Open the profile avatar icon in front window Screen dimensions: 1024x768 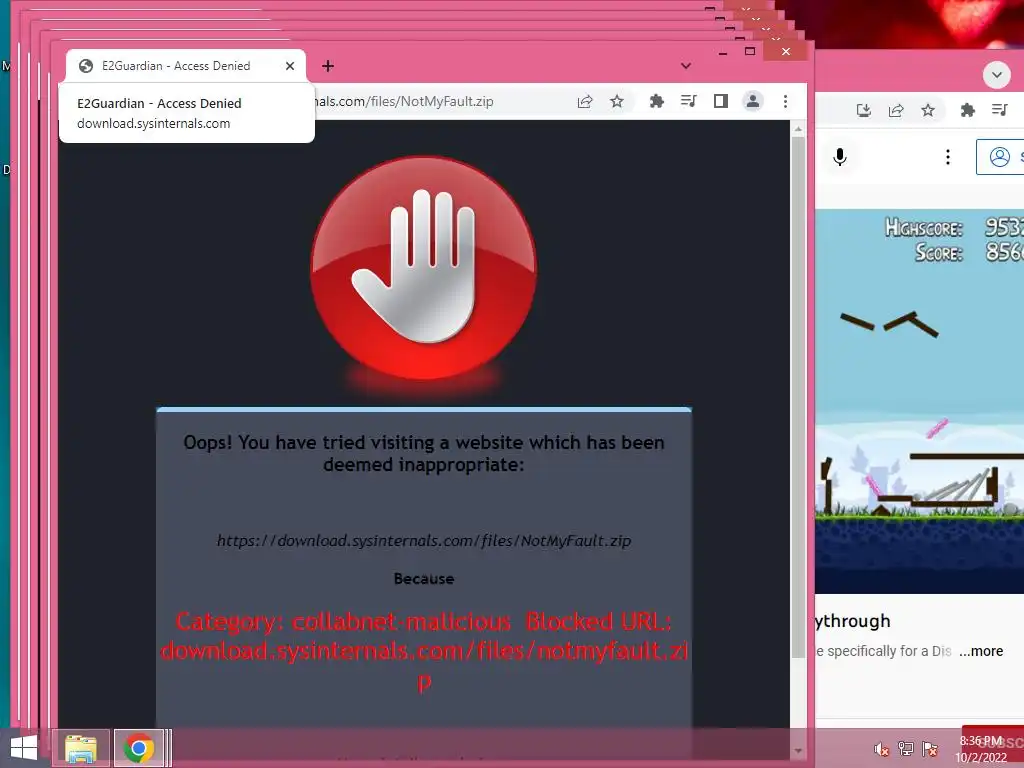coord(752,101)
